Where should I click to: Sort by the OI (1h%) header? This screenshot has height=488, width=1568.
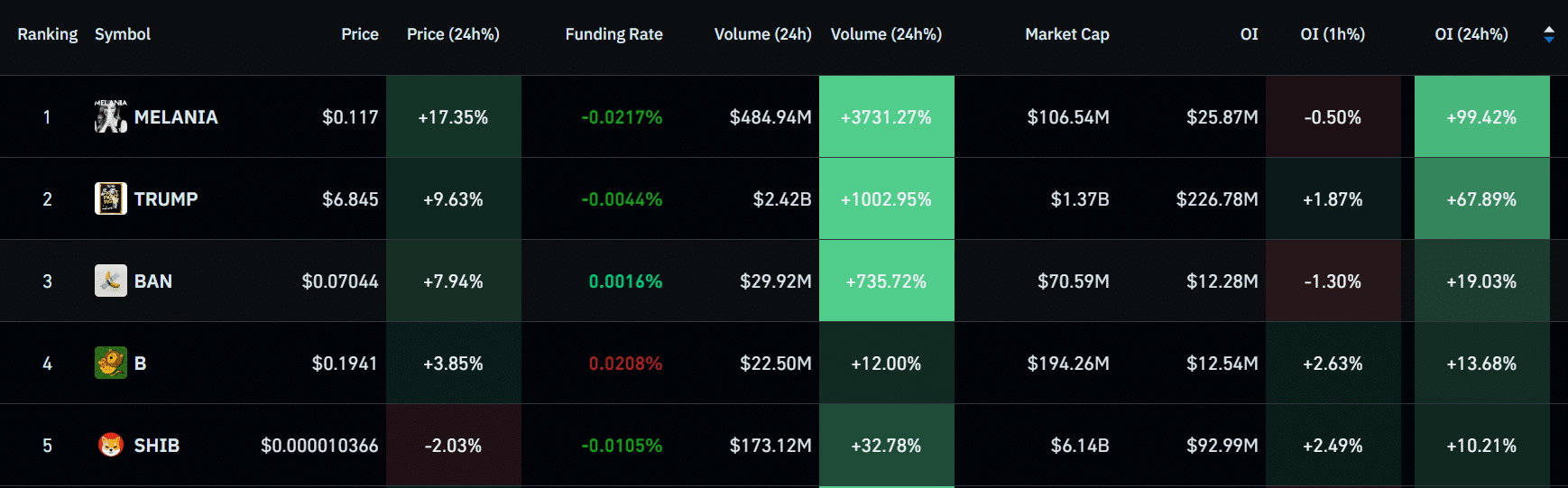1332,34
